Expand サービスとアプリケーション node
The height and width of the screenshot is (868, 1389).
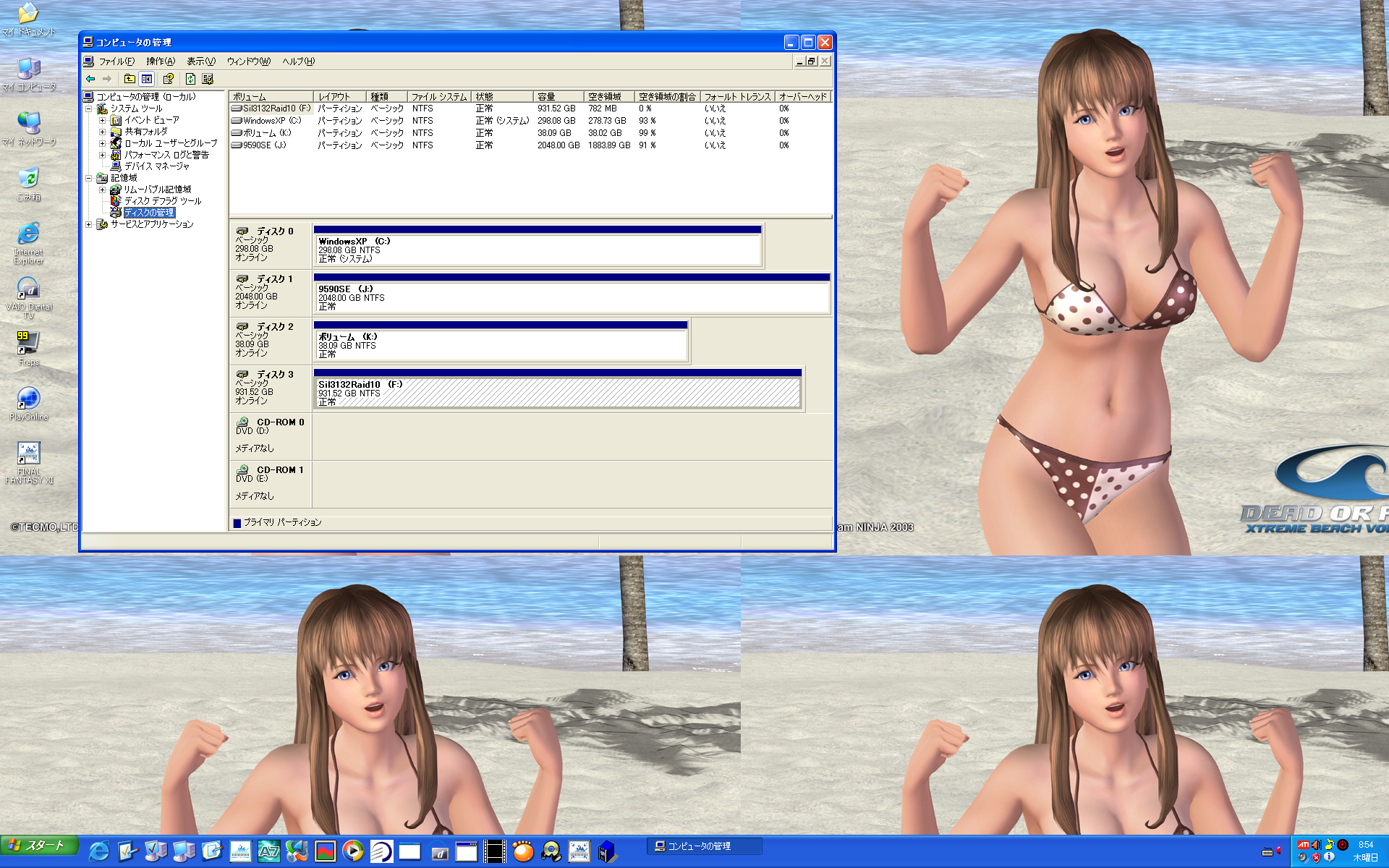[88, 224]
